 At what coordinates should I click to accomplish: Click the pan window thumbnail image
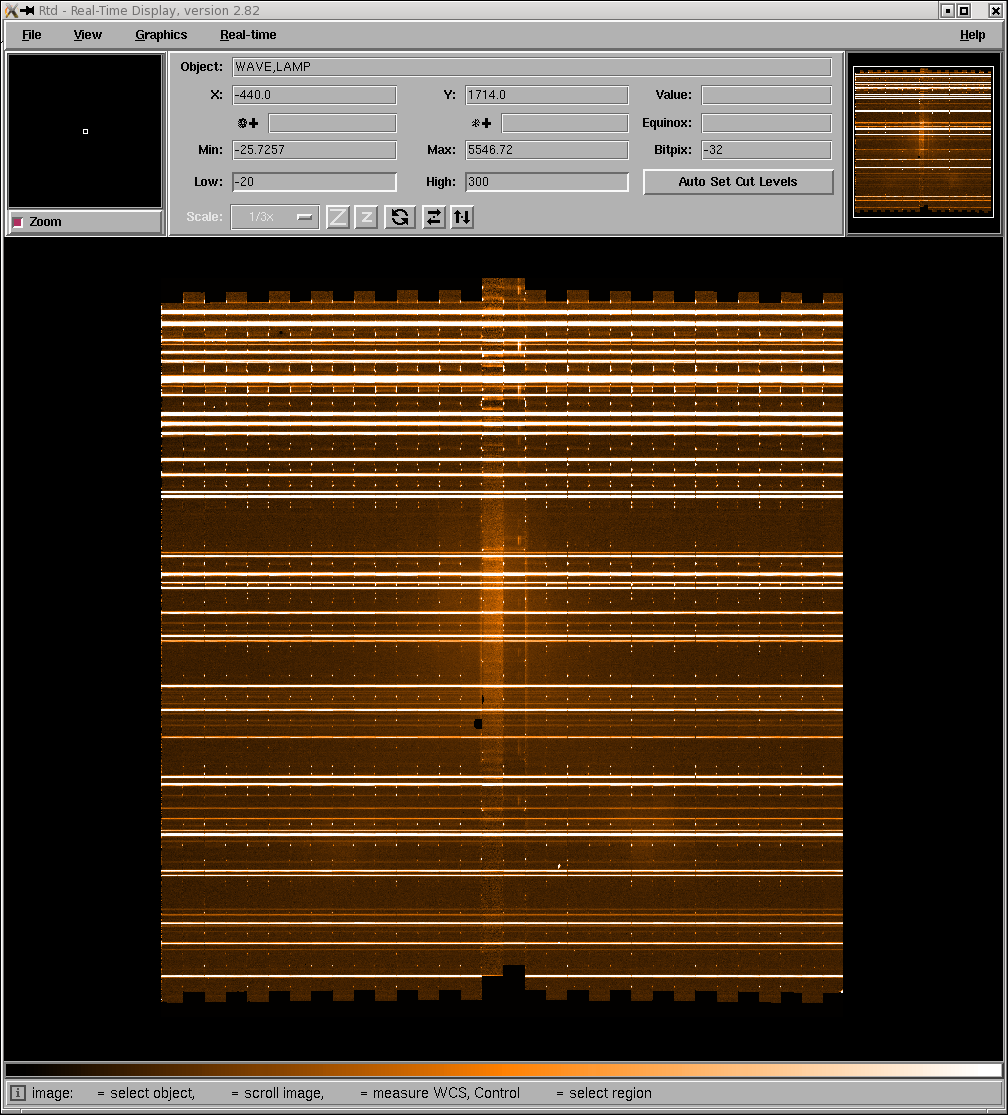click(923, 141)
